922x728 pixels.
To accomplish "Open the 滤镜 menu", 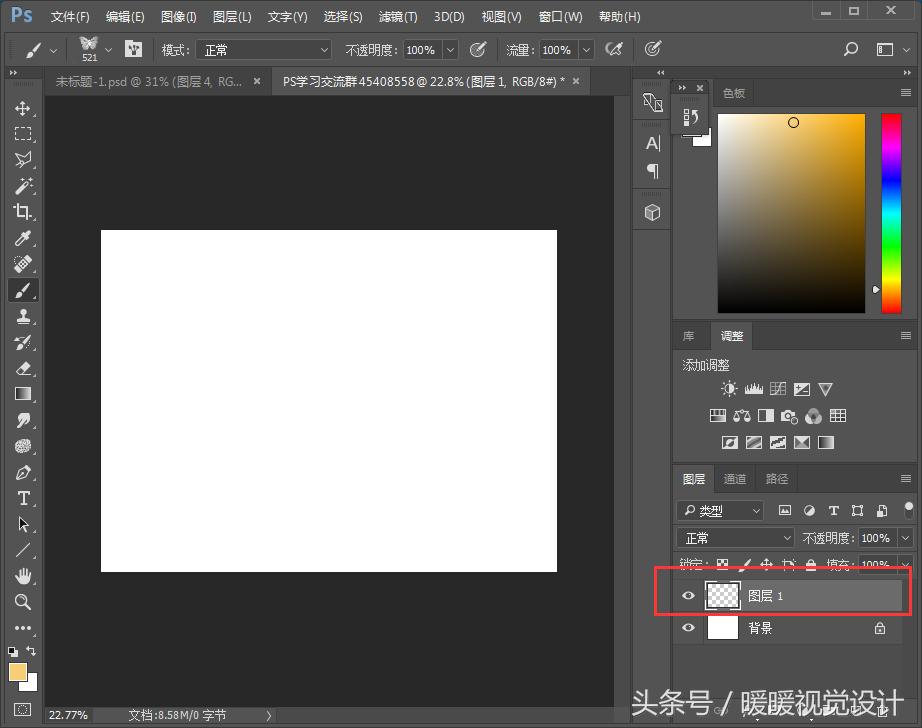I will 397,16.
